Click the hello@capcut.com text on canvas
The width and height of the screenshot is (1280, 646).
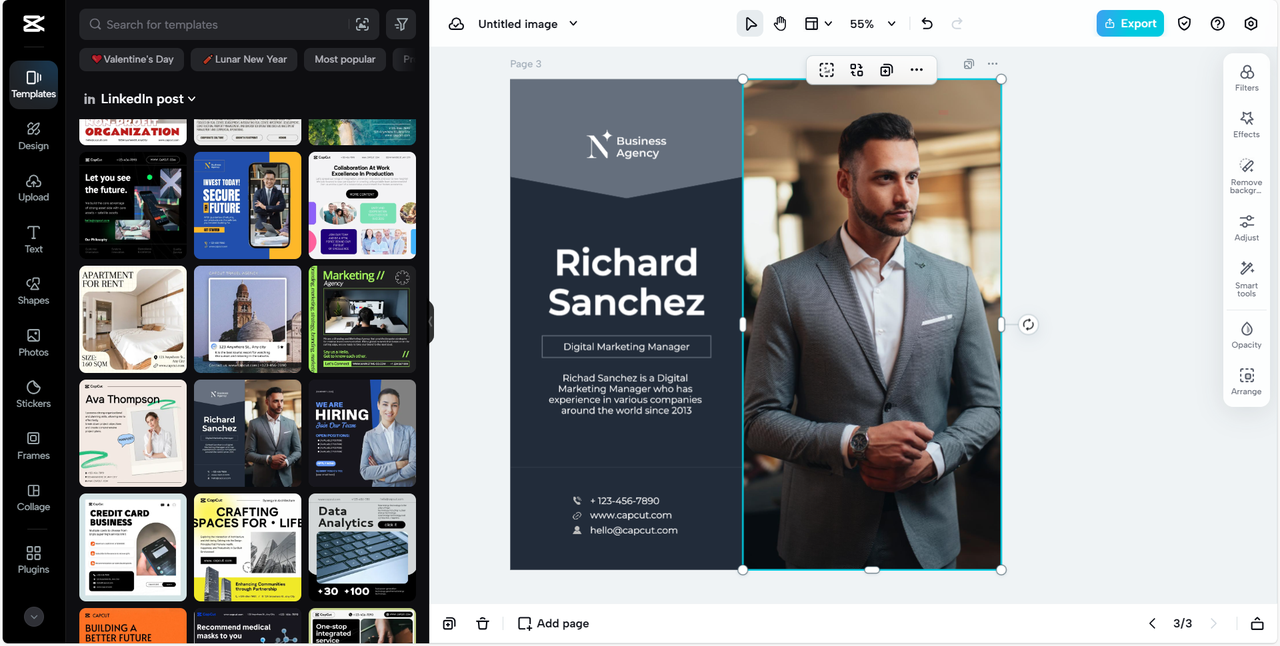(633, 530)
